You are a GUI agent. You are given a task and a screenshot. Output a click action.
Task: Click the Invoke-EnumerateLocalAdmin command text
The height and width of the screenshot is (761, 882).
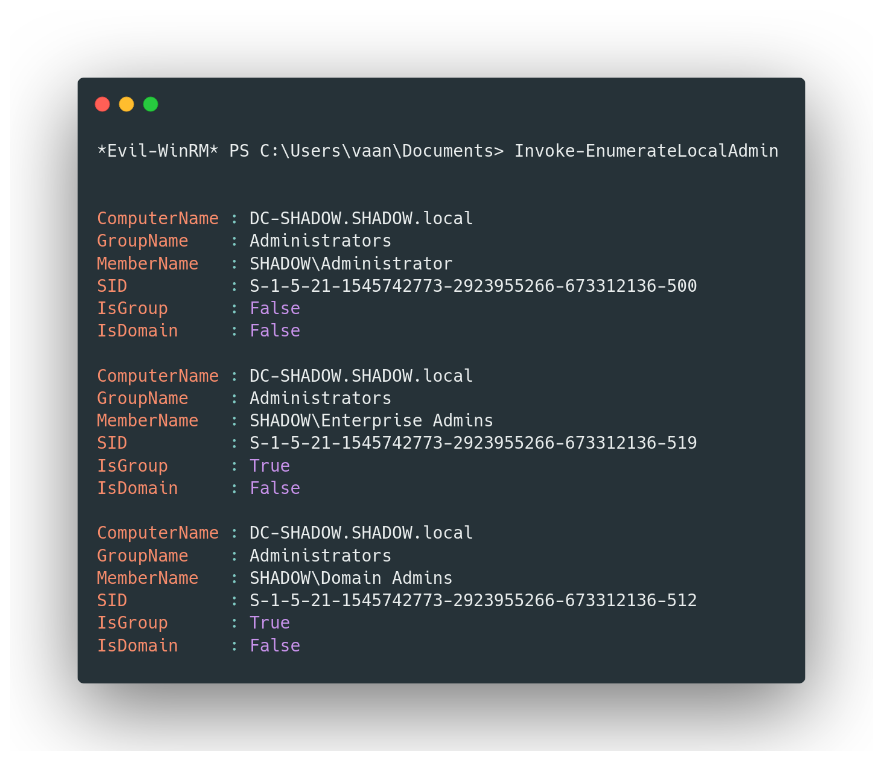646,151
